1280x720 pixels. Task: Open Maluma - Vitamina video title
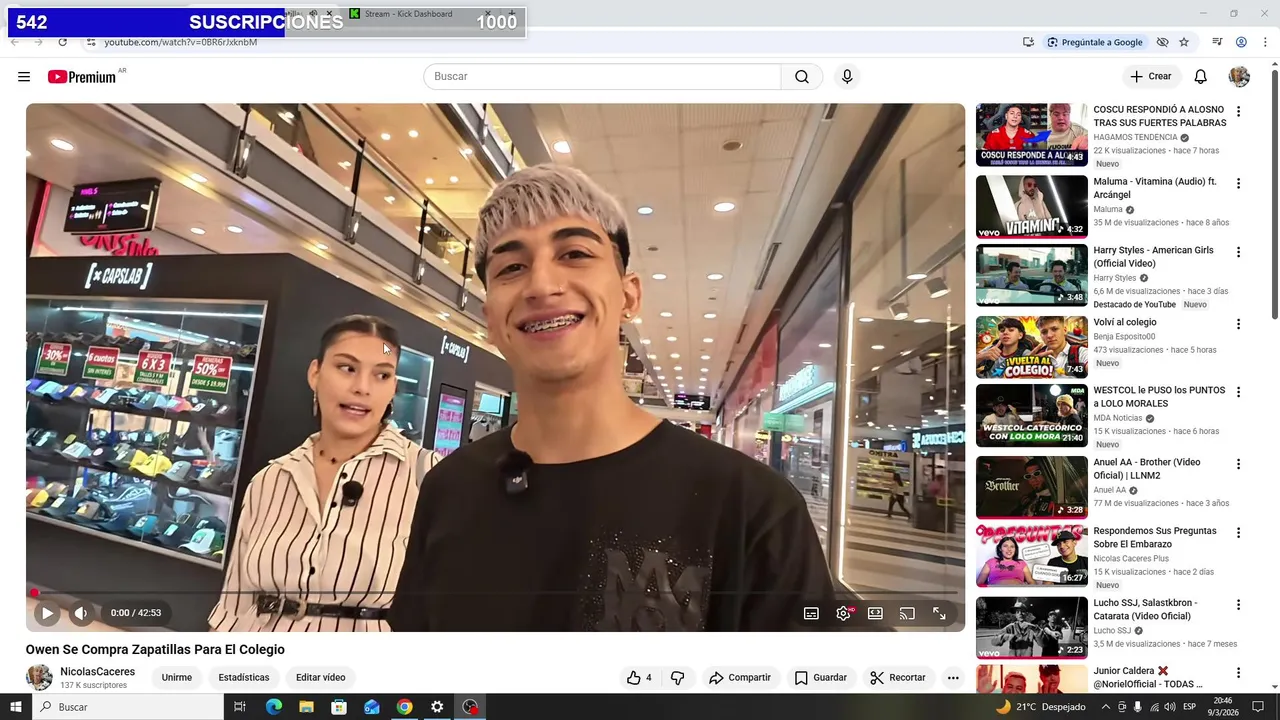coord(1154,188)
